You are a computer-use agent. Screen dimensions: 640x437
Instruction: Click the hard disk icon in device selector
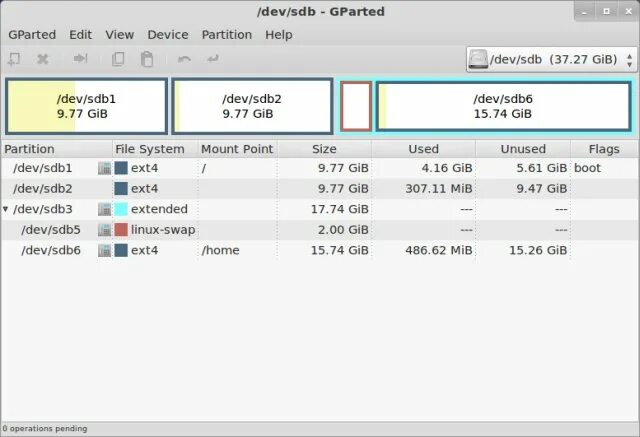point(478,59)
